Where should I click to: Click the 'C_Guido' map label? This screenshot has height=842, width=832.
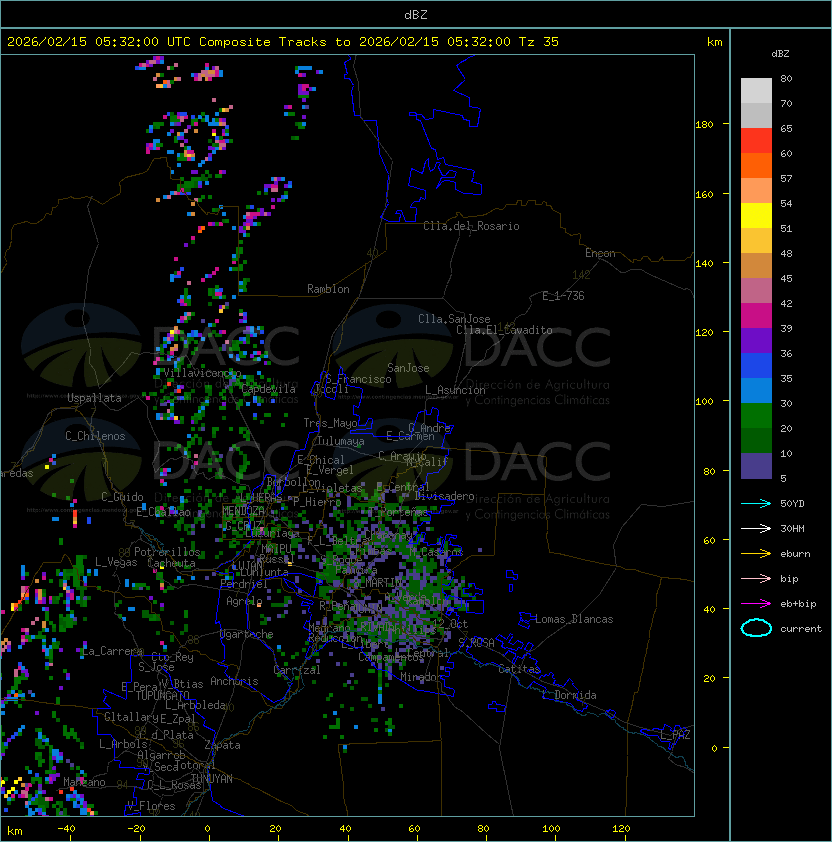122,497
